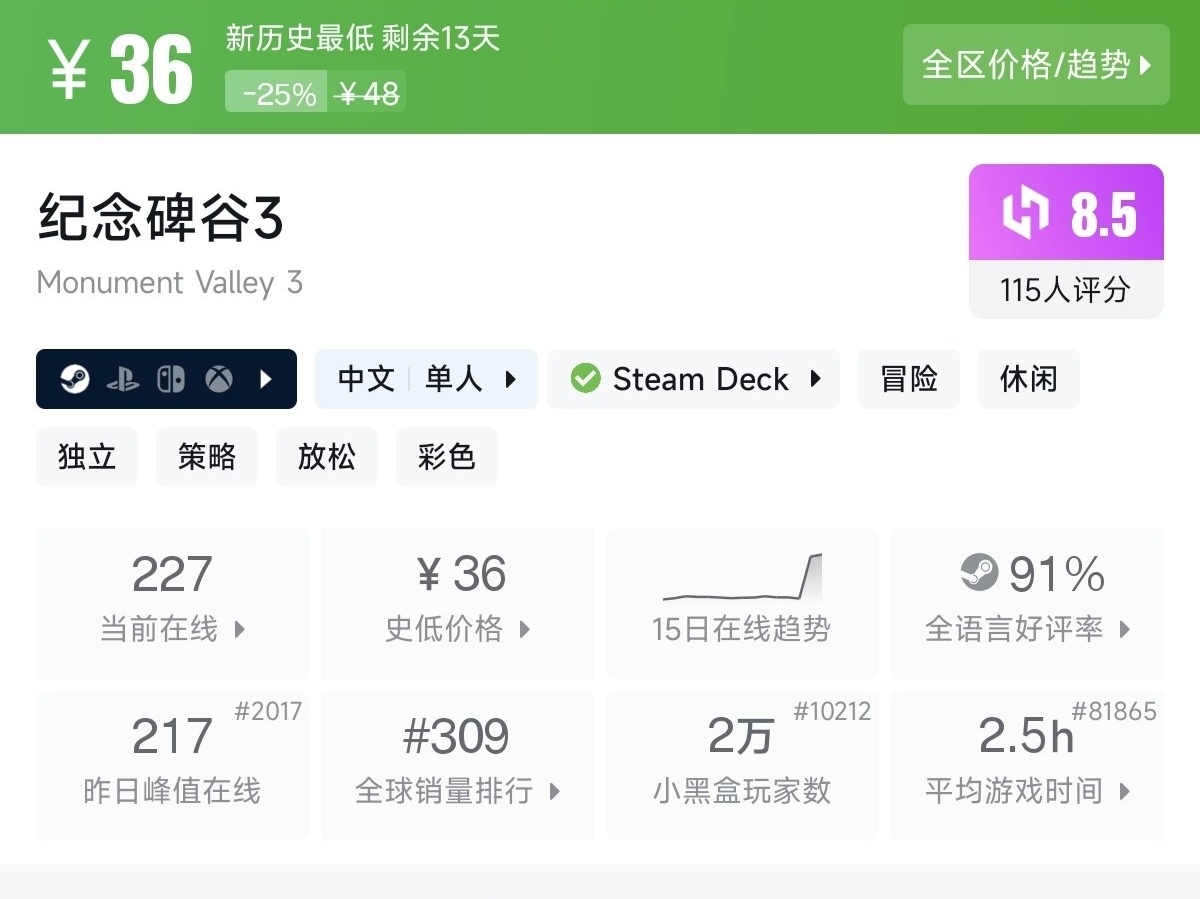The image size is (1200, 899).
Task: Open the 平均游戏时间 average playtime stat
Action: click(1027, 765)
